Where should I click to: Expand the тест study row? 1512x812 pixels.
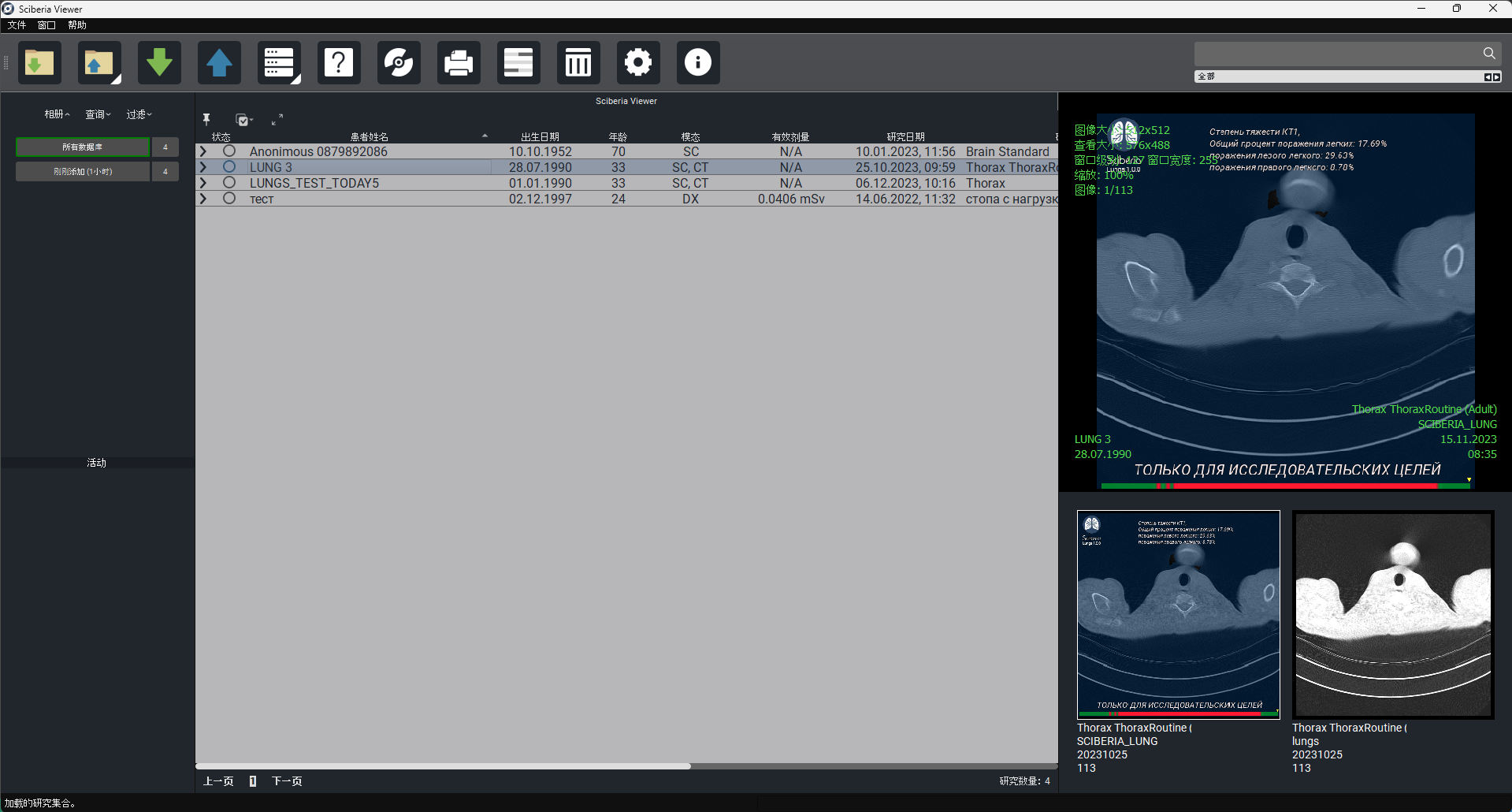pyautogui.click(x=203, y=199)
